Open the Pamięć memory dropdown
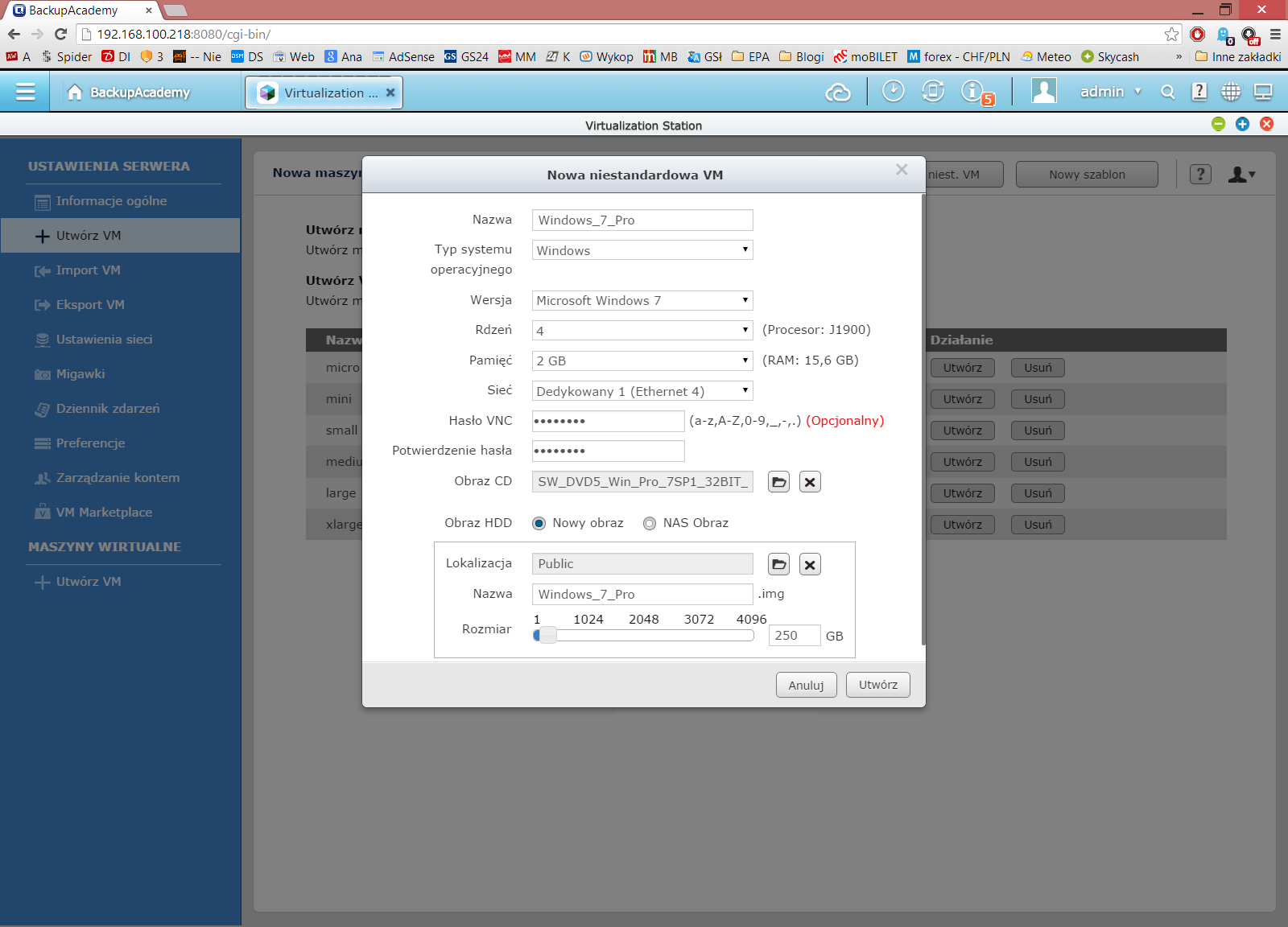The height and width of the screenshot is (927, 1288). 642,360
